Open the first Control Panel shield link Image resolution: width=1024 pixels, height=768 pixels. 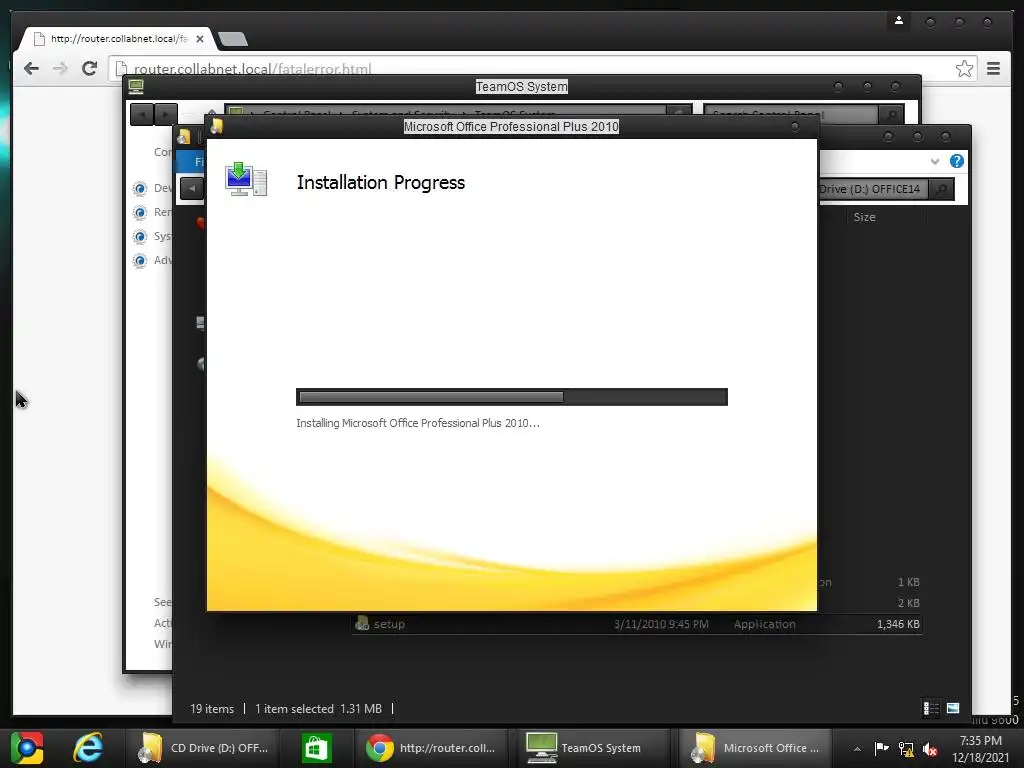click(x=140, y=189)
